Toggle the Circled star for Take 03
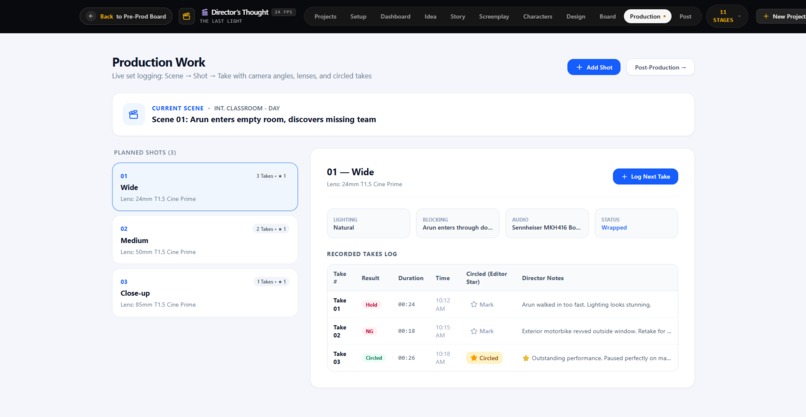This screenshot has height=417, width=806. tap(484, 358)
